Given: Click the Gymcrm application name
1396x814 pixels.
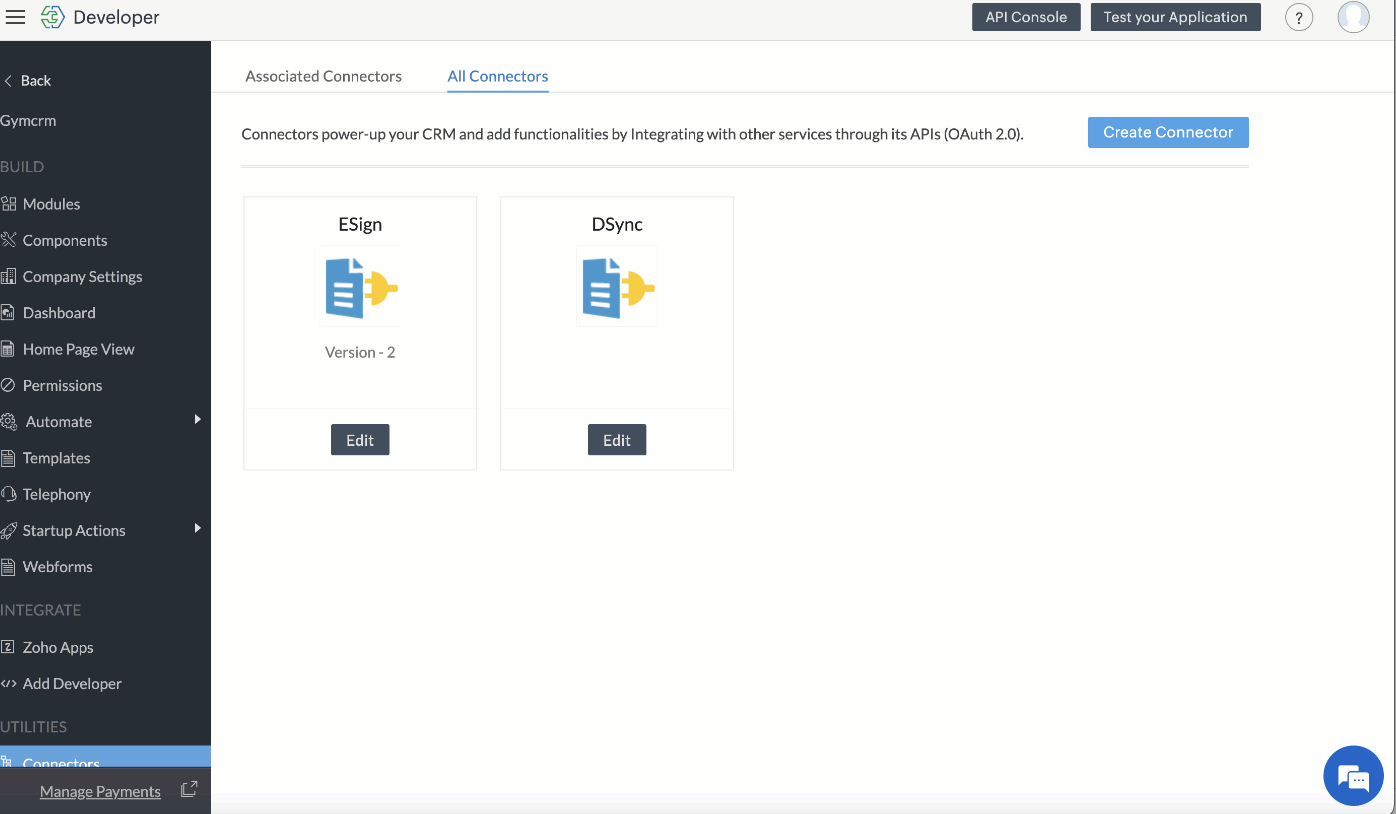Looking at the screenshot, I should pos(28,121).
